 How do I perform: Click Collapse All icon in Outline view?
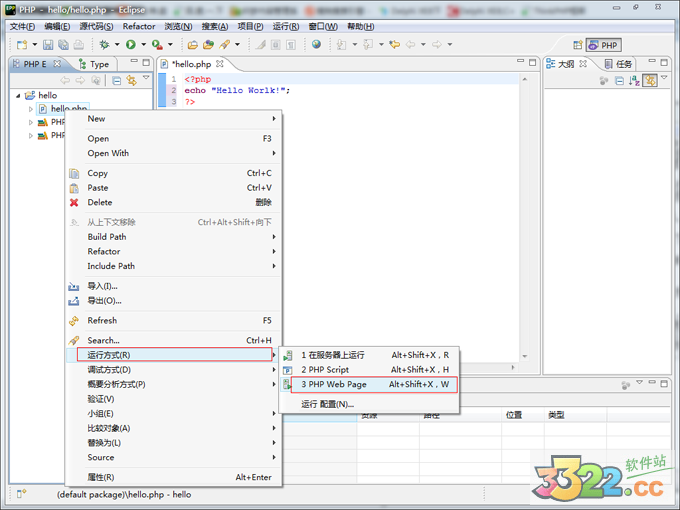click(619, 81)
